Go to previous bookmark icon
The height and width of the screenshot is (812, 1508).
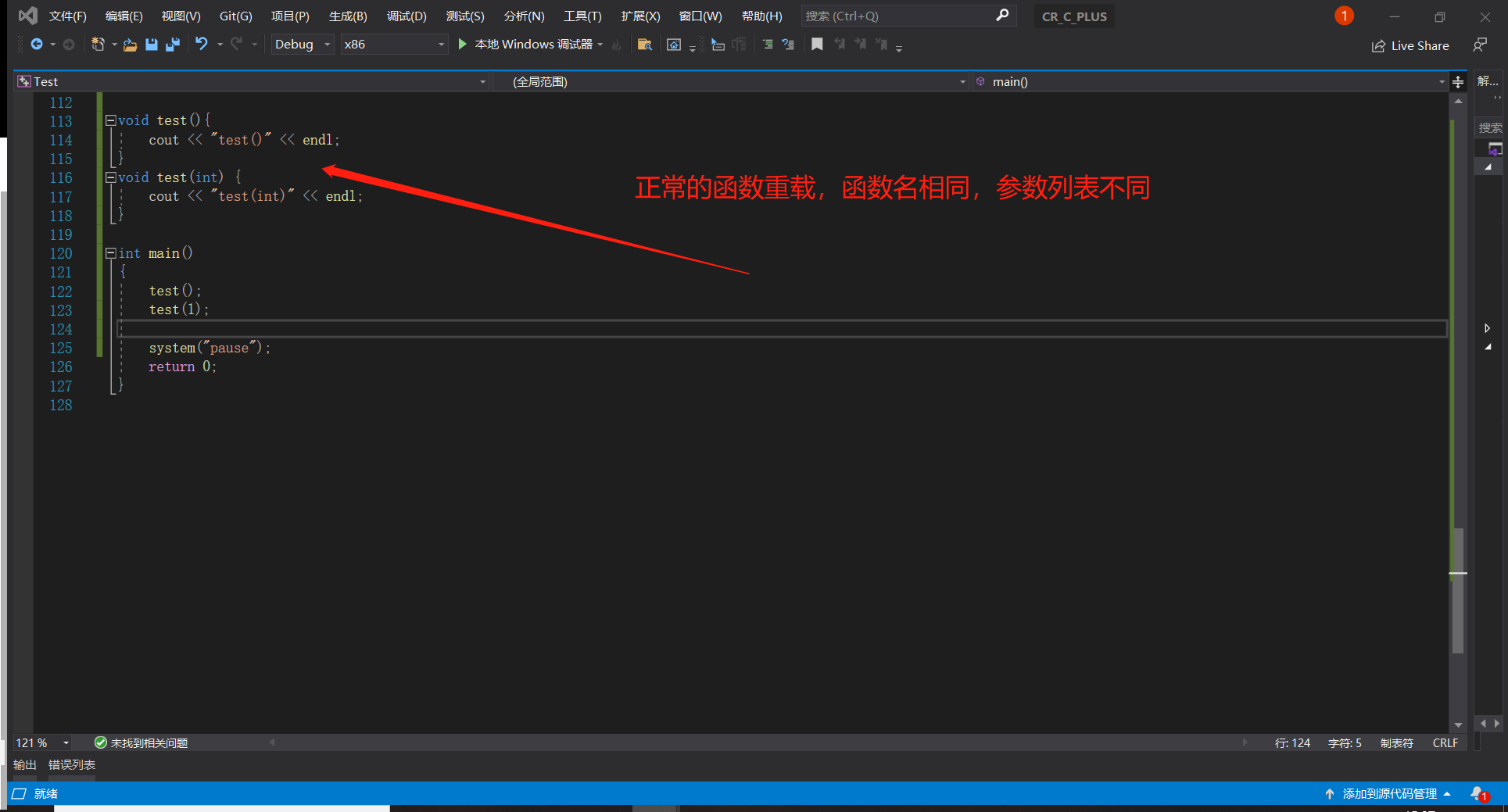click(840, 45)
